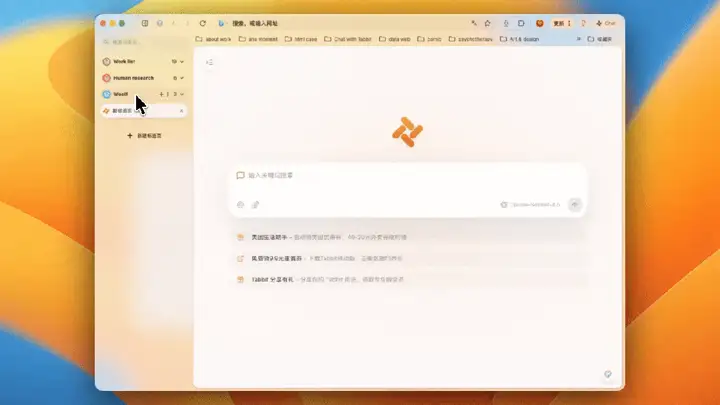
Task: Click the address bar search field
Action: [x=340, y=23]
